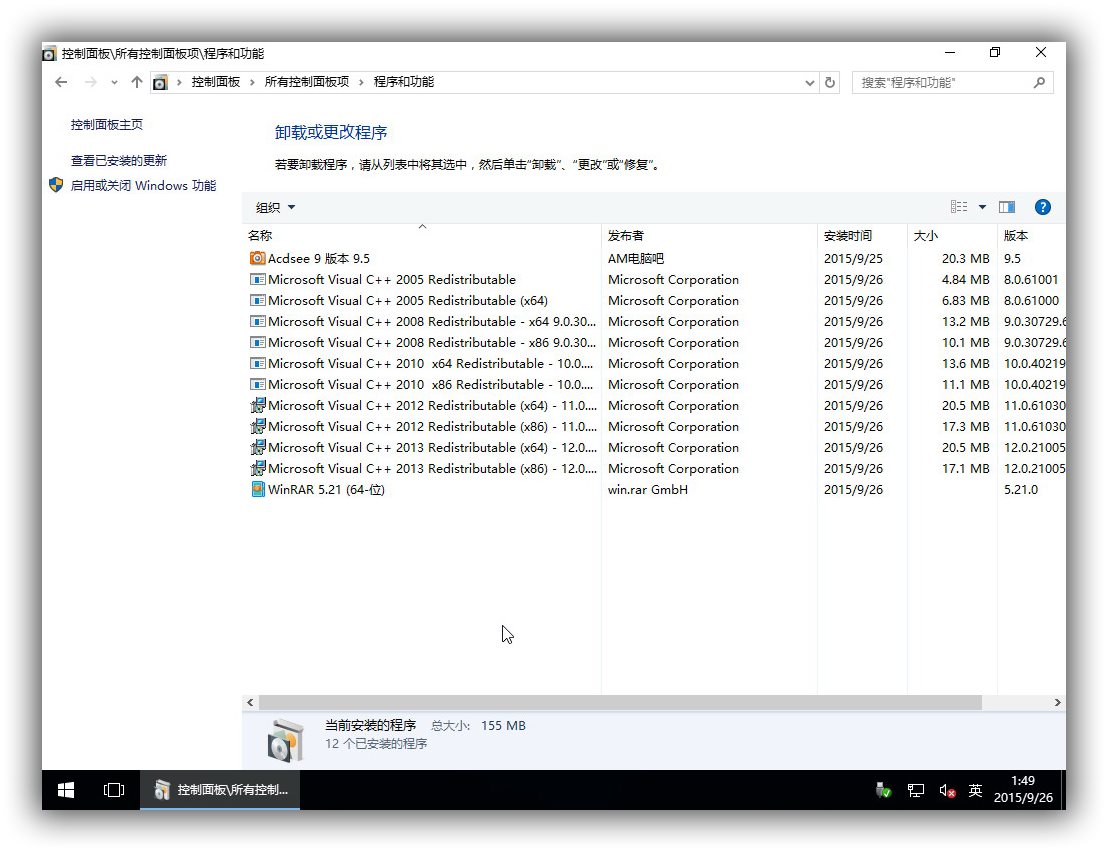Select Visual C++ 2012 (x64) icon
Image resolution: width=1108 pixels, height=852 pixels.
point(258,406)
